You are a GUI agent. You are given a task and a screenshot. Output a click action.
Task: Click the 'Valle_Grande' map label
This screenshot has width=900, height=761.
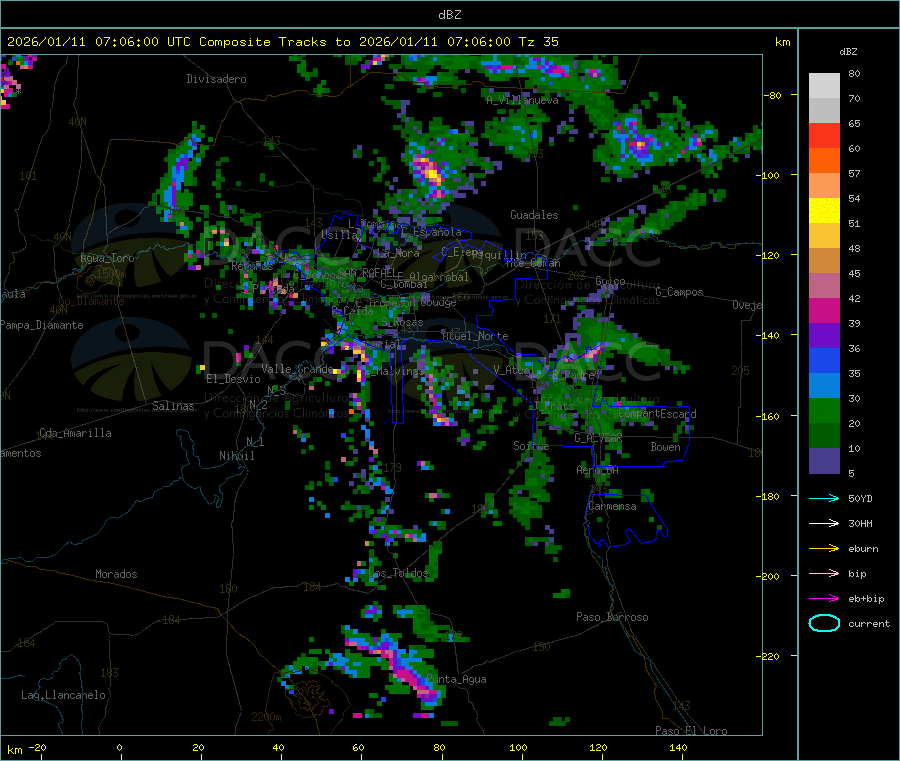[297, 369]
